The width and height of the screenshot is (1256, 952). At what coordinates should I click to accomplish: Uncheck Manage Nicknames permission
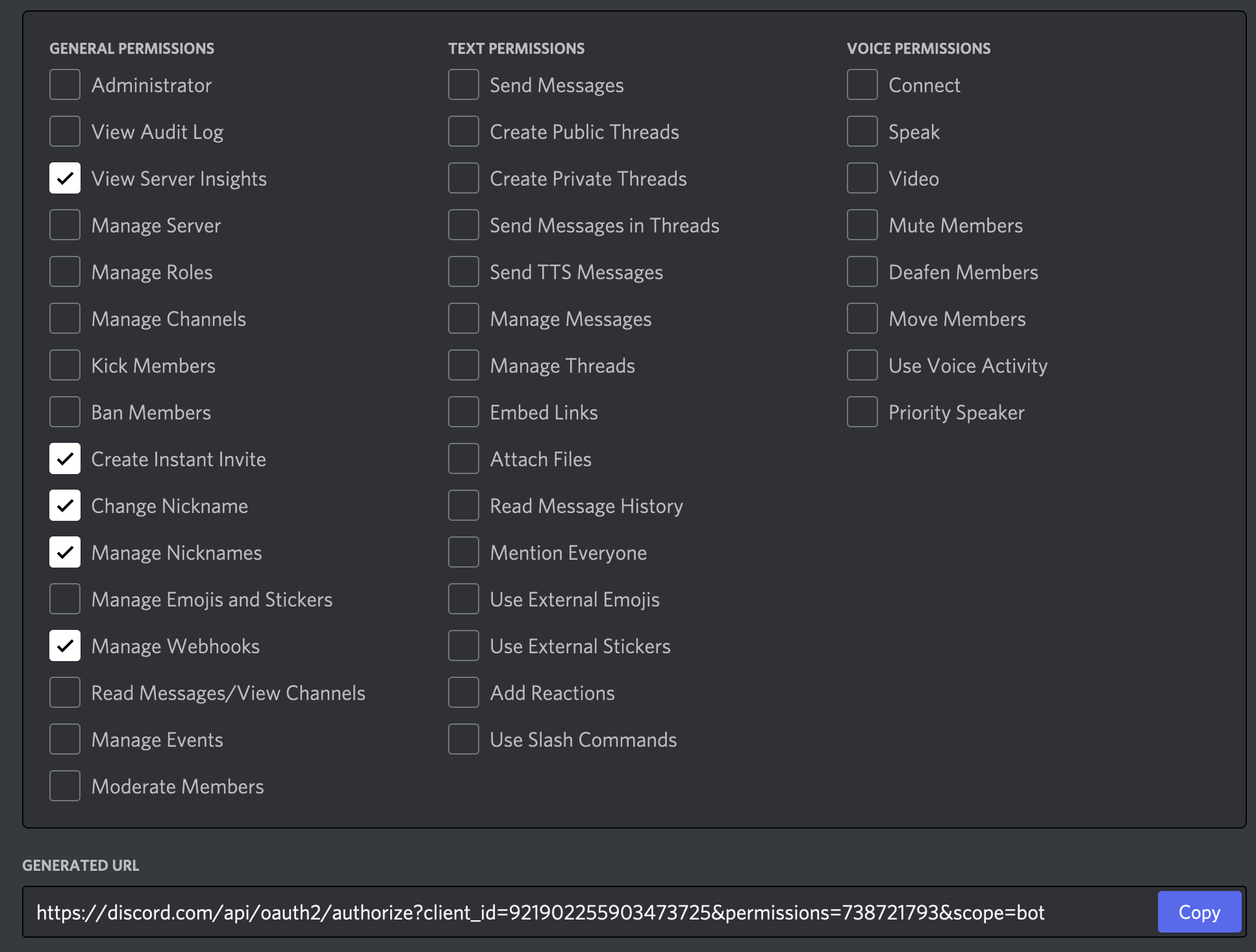click(x=65, y=552)
